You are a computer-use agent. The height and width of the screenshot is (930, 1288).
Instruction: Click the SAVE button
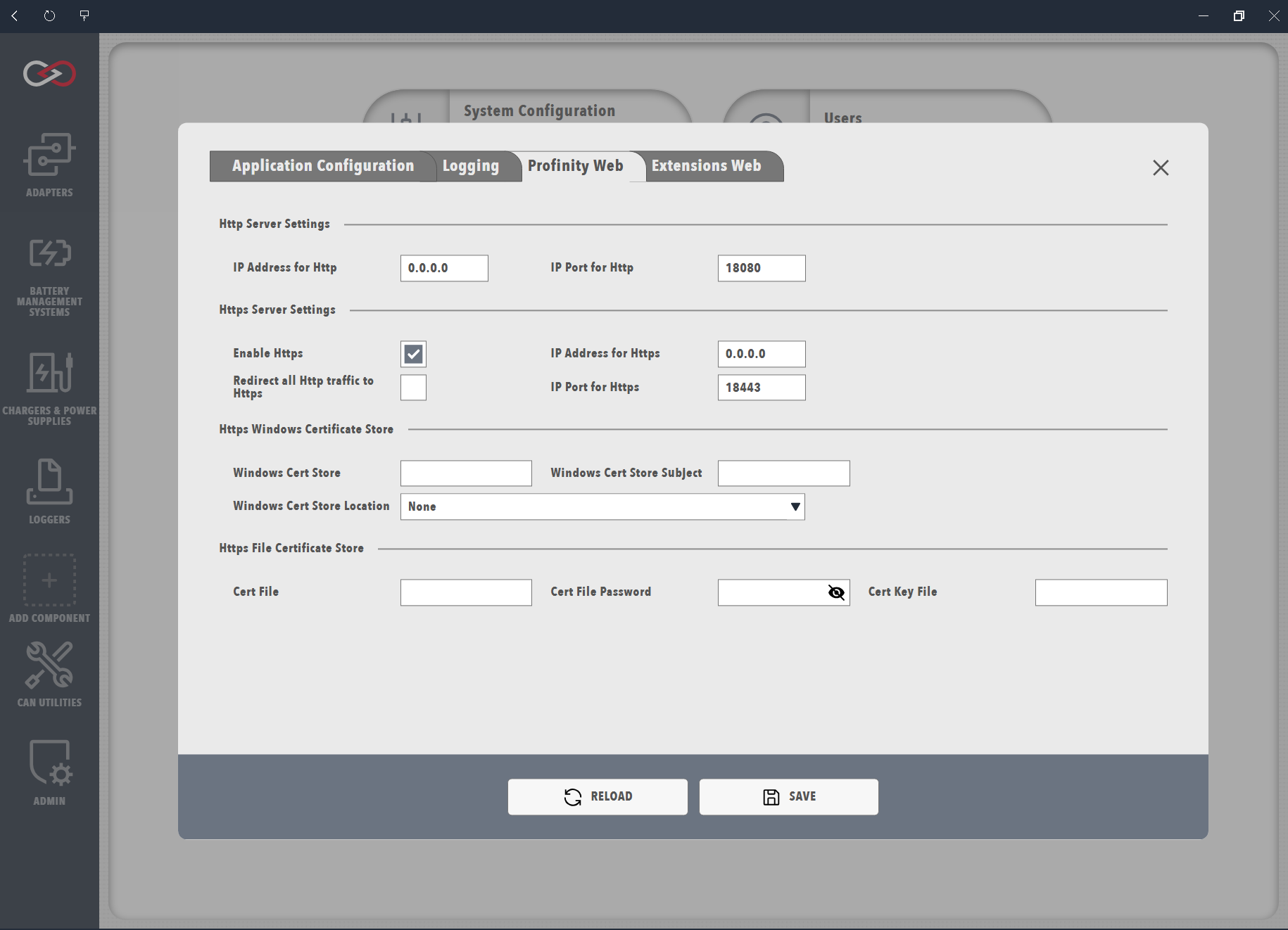coord(788,796)
